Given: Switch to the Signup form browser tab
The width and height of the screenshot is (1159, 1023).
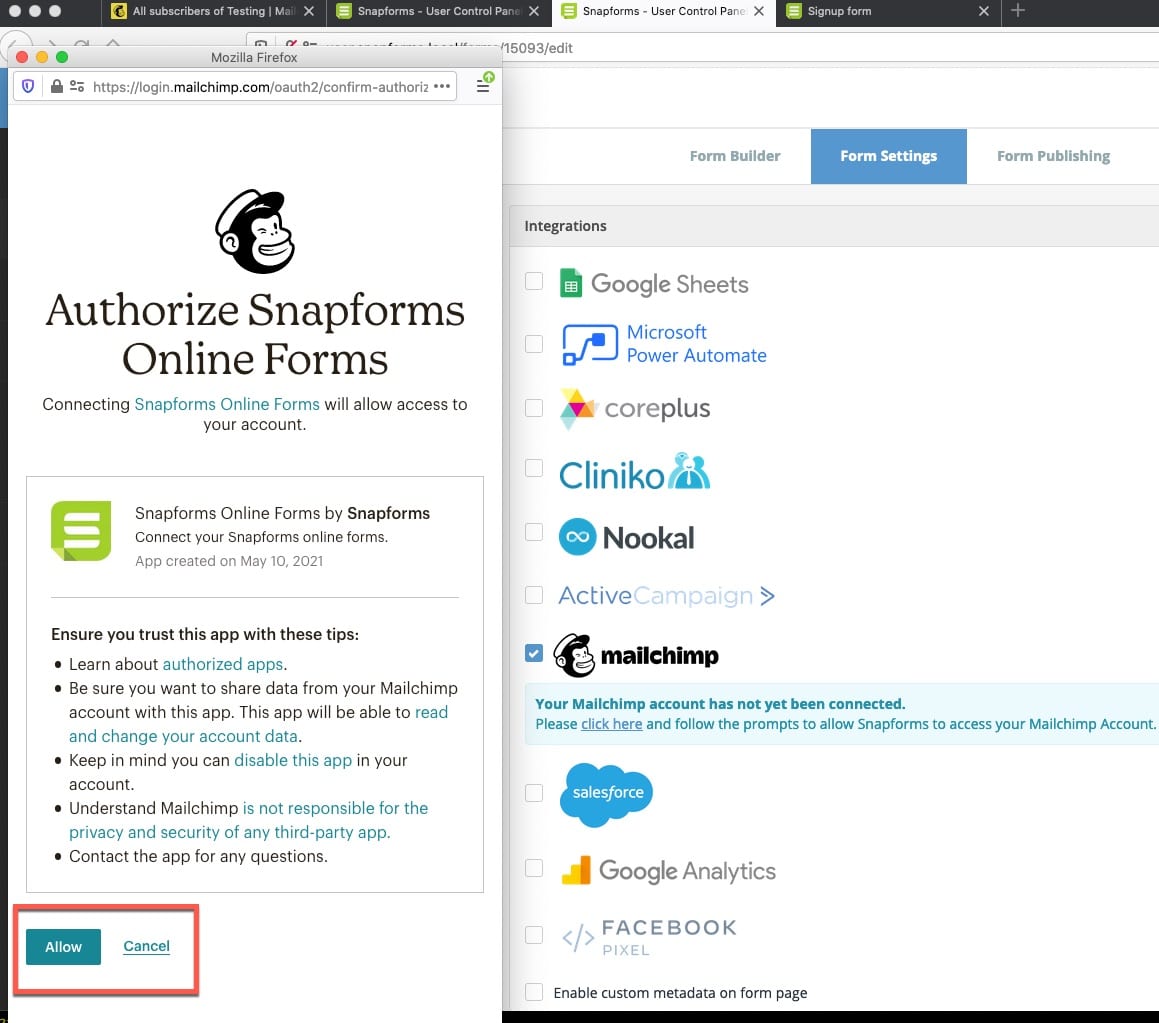Looking at the screenshot, I should pyautogui.click(x=887, y=11).
